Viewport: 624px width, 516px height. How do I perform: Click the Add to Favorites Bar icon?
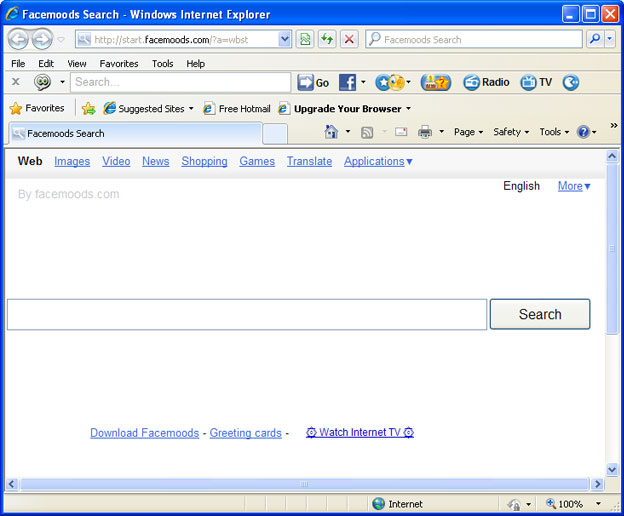point(88,108)
